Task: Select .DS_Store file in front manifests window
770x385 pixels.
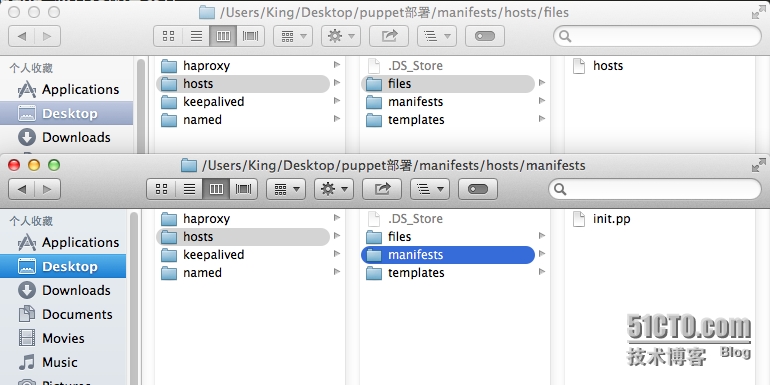Action: click(448, 219)
